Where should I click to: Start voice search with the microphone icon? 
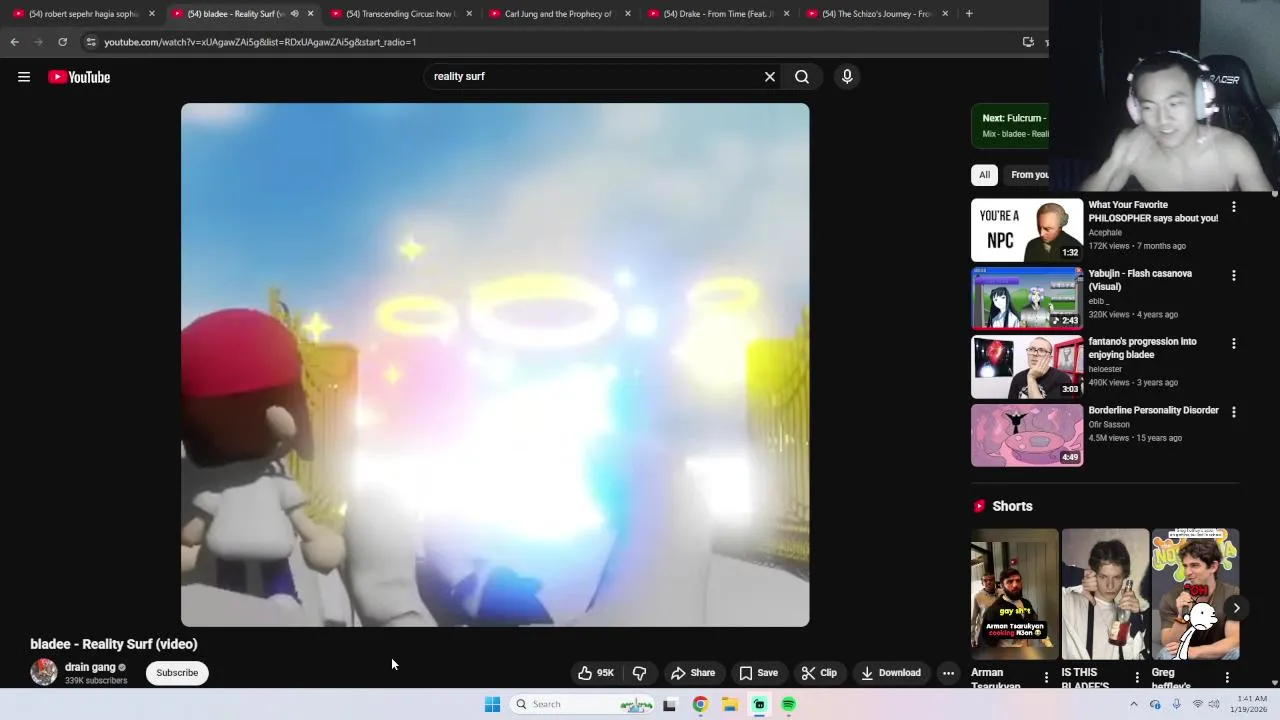(847, 76)
